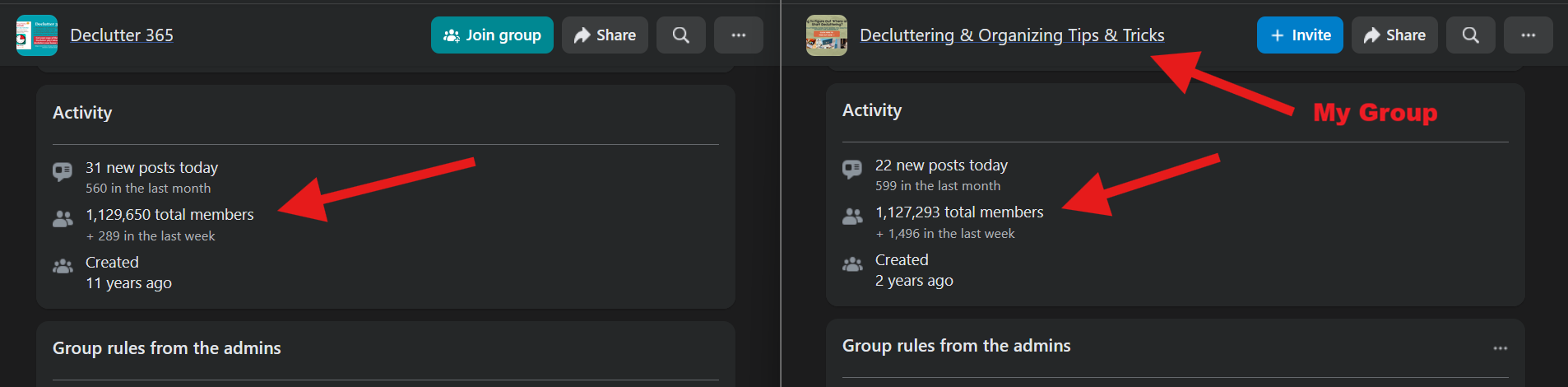Open the Declutter 365 group title
The image size is (1568, 387).
122,35
